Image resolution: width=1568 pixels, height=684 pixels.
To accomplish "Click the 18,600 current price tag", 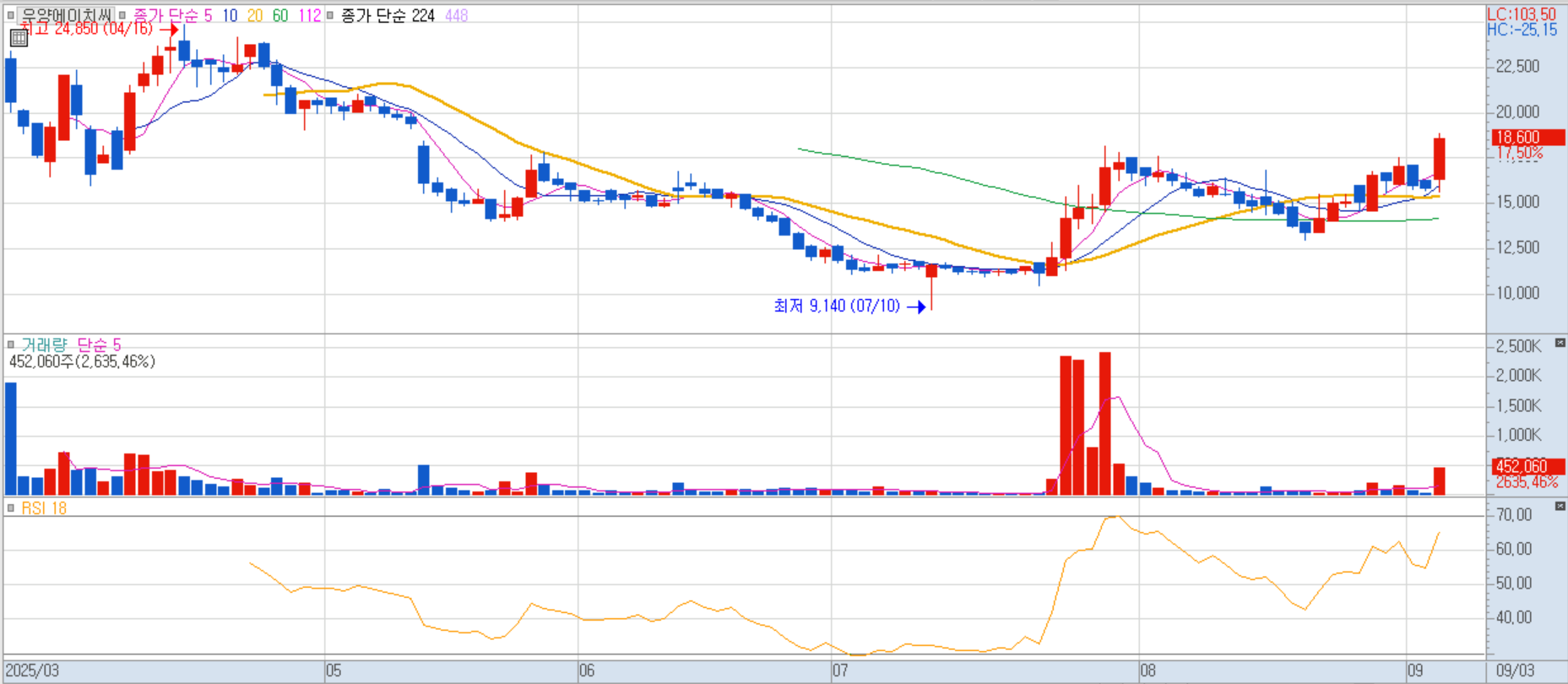I will click(1527, 137).
